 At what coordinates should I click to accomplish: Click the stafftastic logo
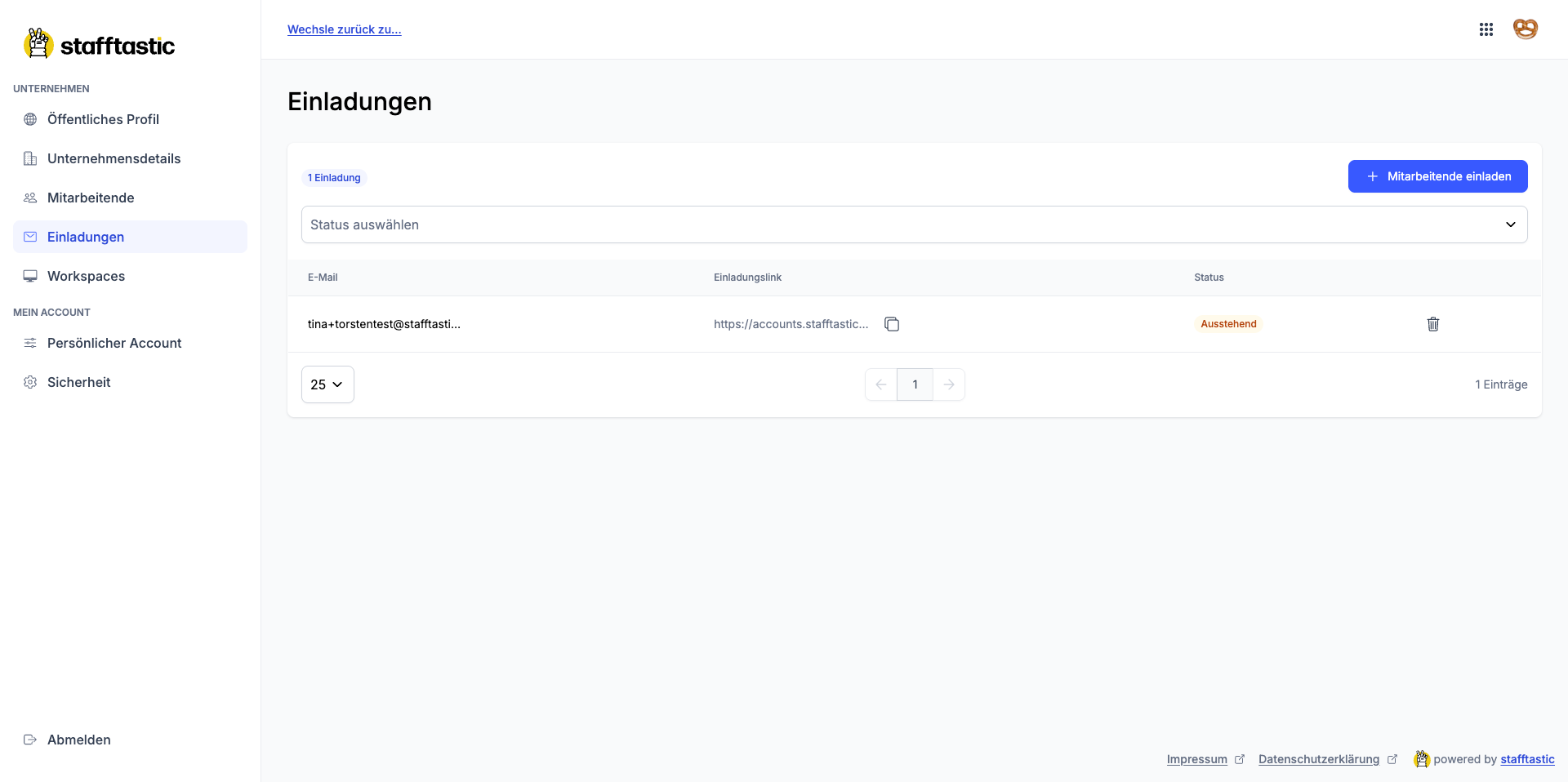coord(100,45)
